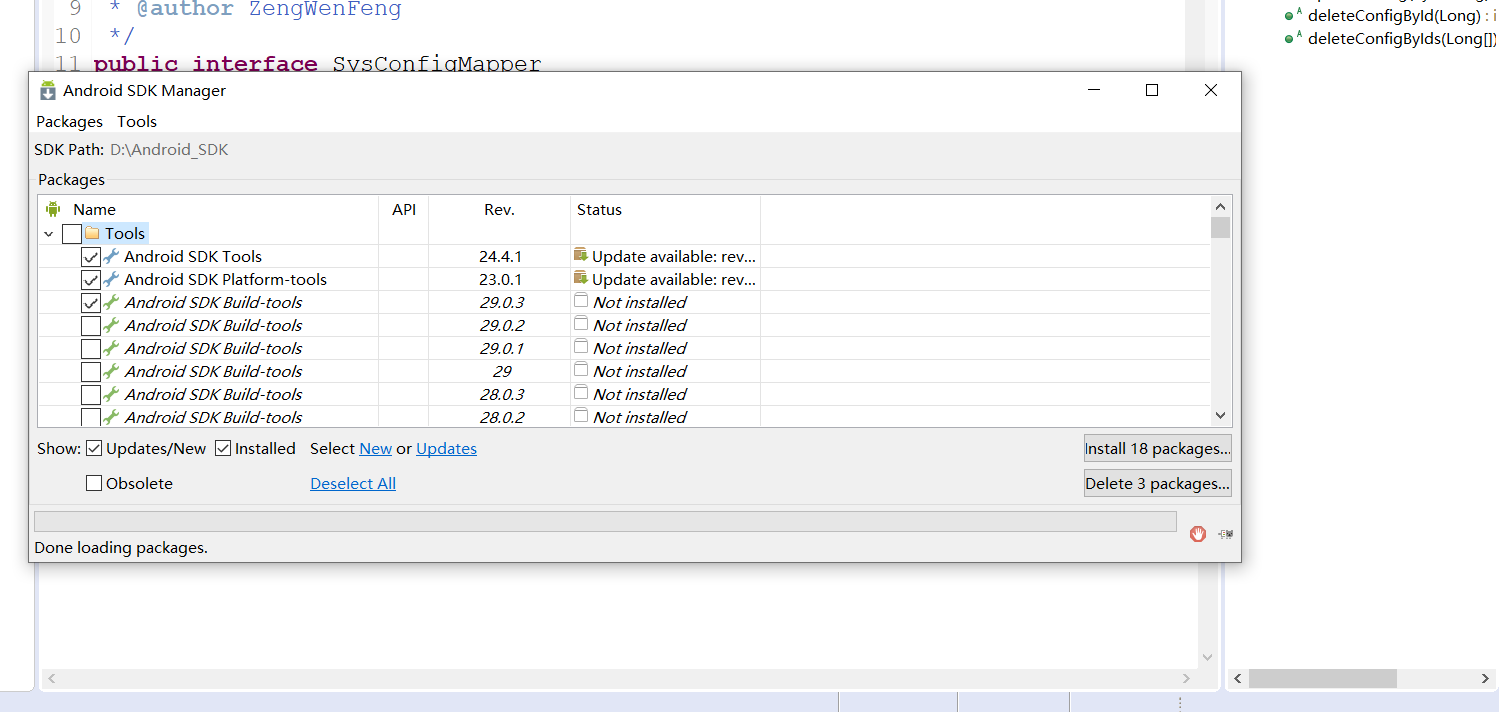
Task: Check Build-tools 29.0.1 checkbox
Action: point(90,349)
